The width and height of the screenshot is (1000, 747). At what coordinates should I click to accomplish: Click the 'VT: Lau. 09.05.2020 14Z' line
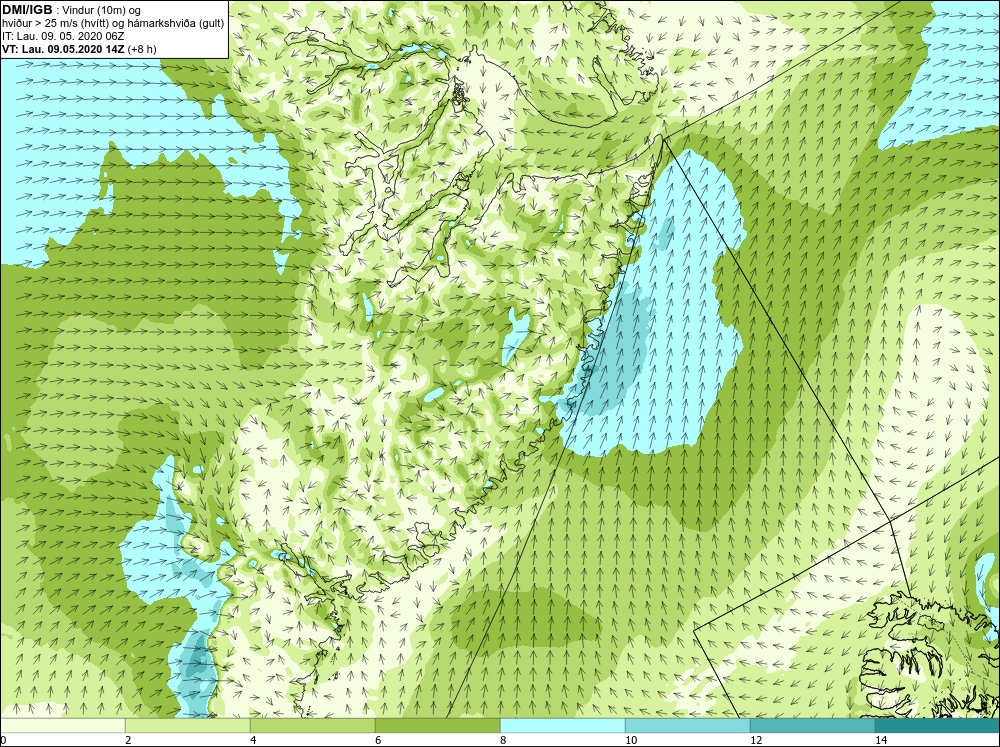64,49
